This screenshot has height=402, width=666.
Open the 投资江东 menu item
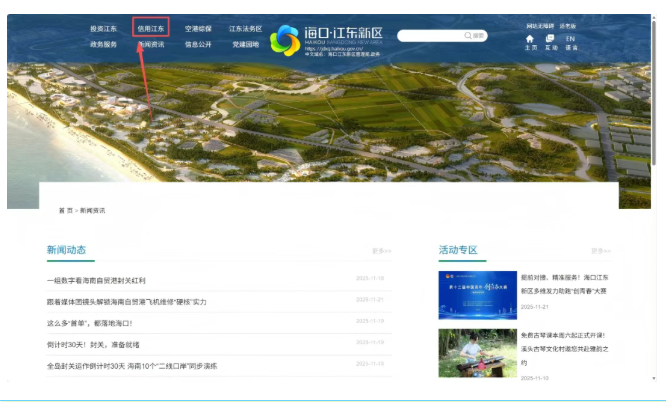coord(104,29)
